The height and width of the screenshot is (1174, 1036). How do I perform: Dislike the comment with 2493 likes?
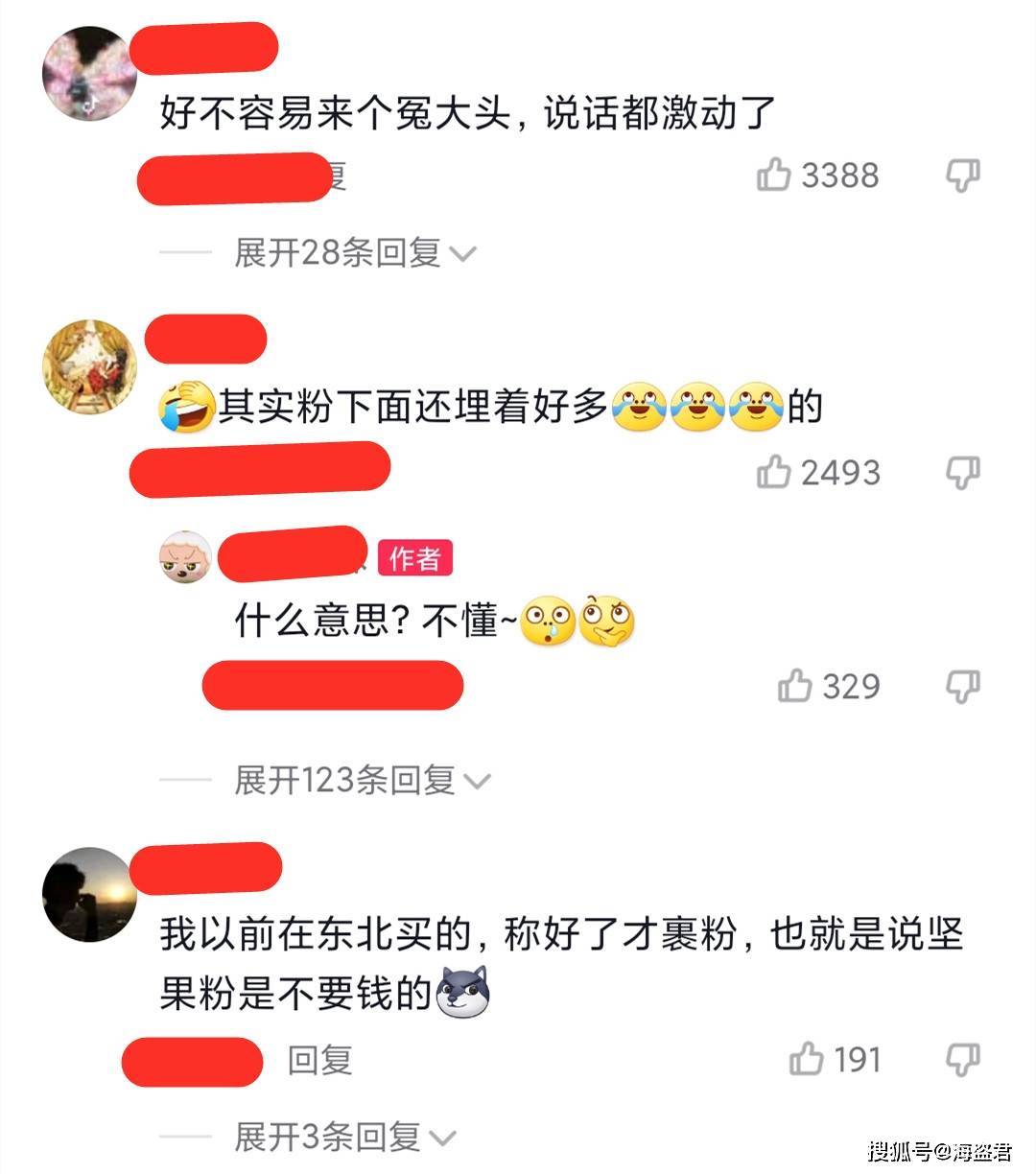click(x=962, y=472)
